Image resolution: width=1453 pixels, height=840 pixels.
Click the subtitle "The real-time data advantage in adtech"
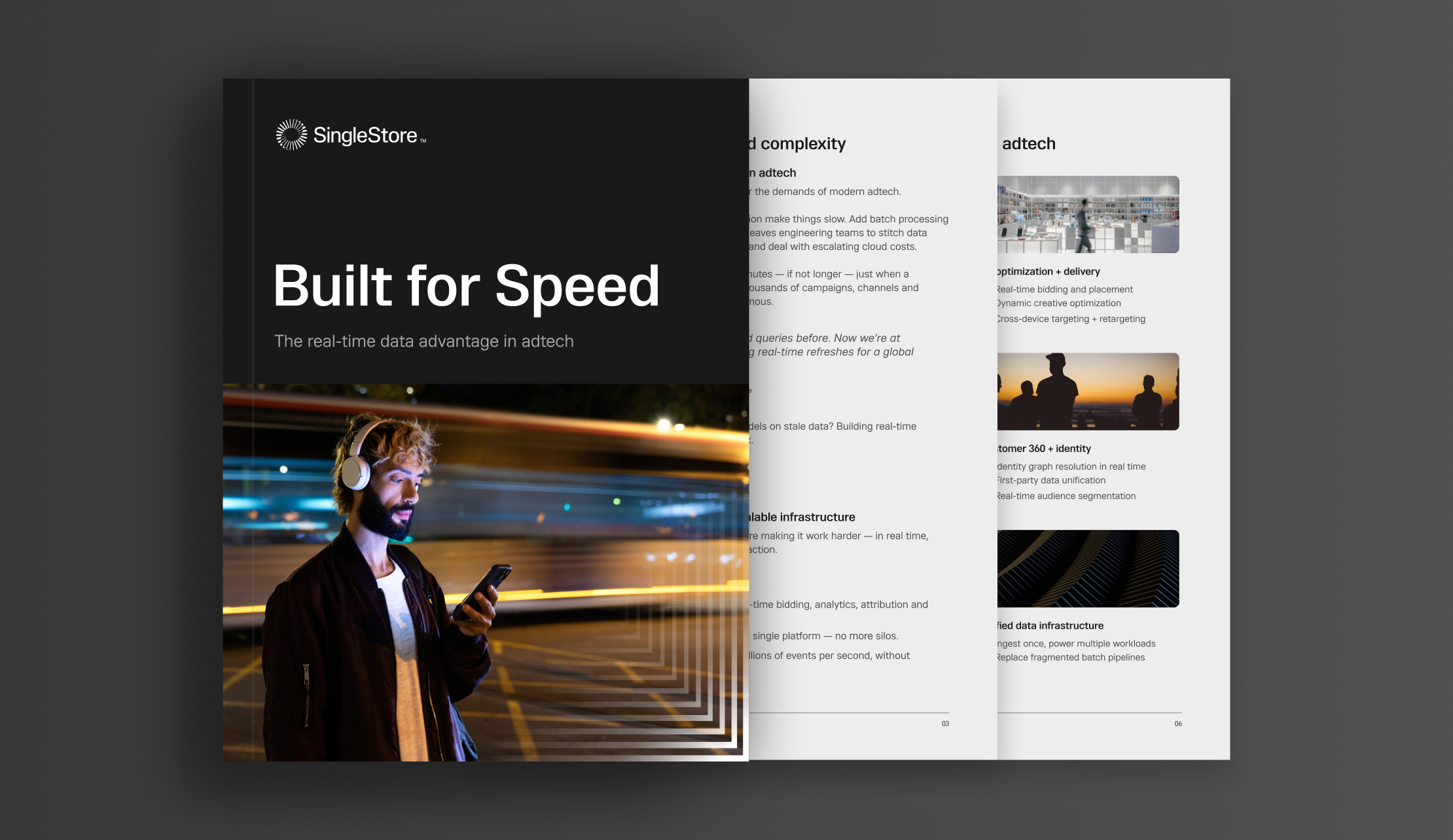(x=423, y=340)
